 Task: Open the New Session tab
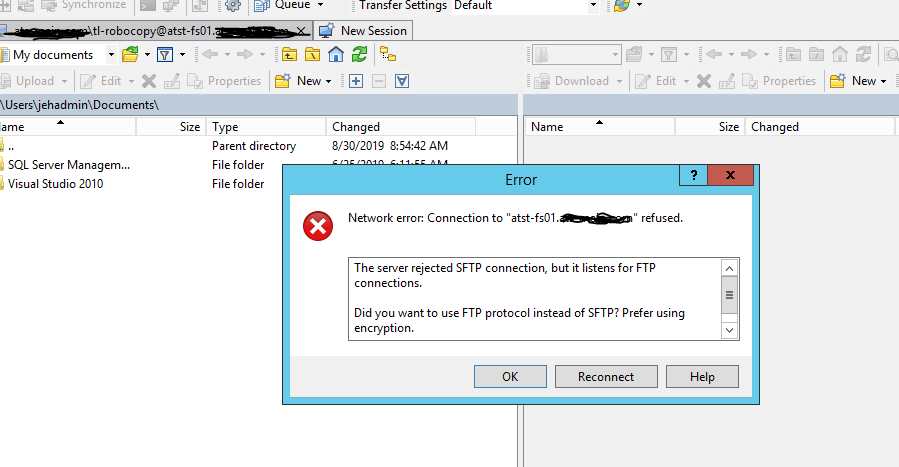point(363,30)
